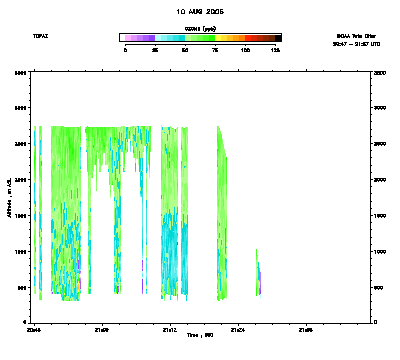Click the right-axis 2500 tick label
The image size is (400, 360).
(380, 144)
